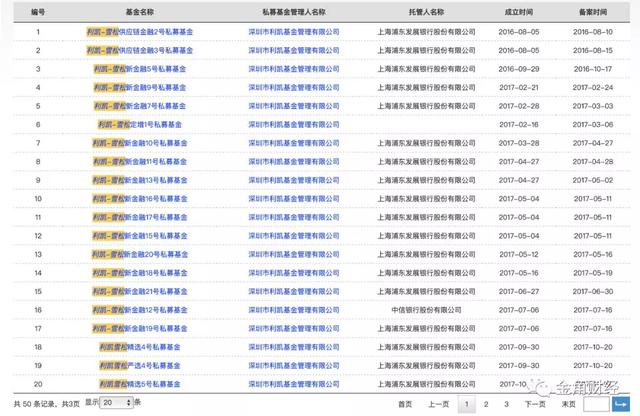
Task: Click the 私募基金管理人名称 column header
Action: point(294,12)
